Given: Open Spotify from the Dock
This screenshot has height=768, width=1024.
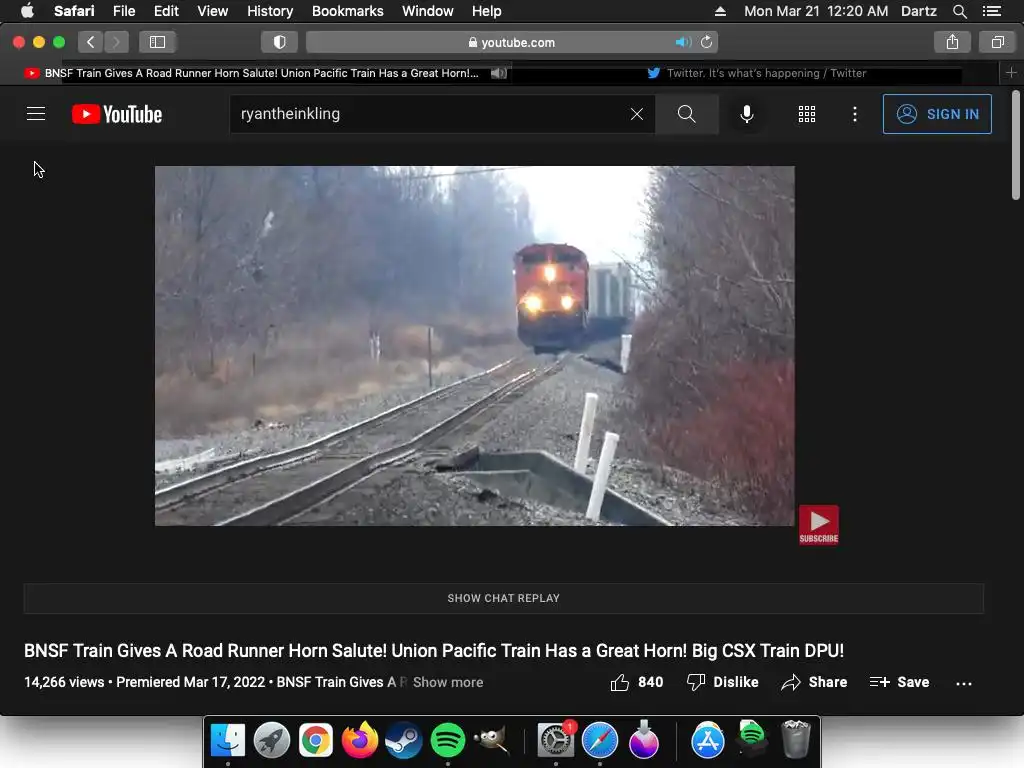Looking at the screenshot, I should pyautogui.click(x=447, y=740).
